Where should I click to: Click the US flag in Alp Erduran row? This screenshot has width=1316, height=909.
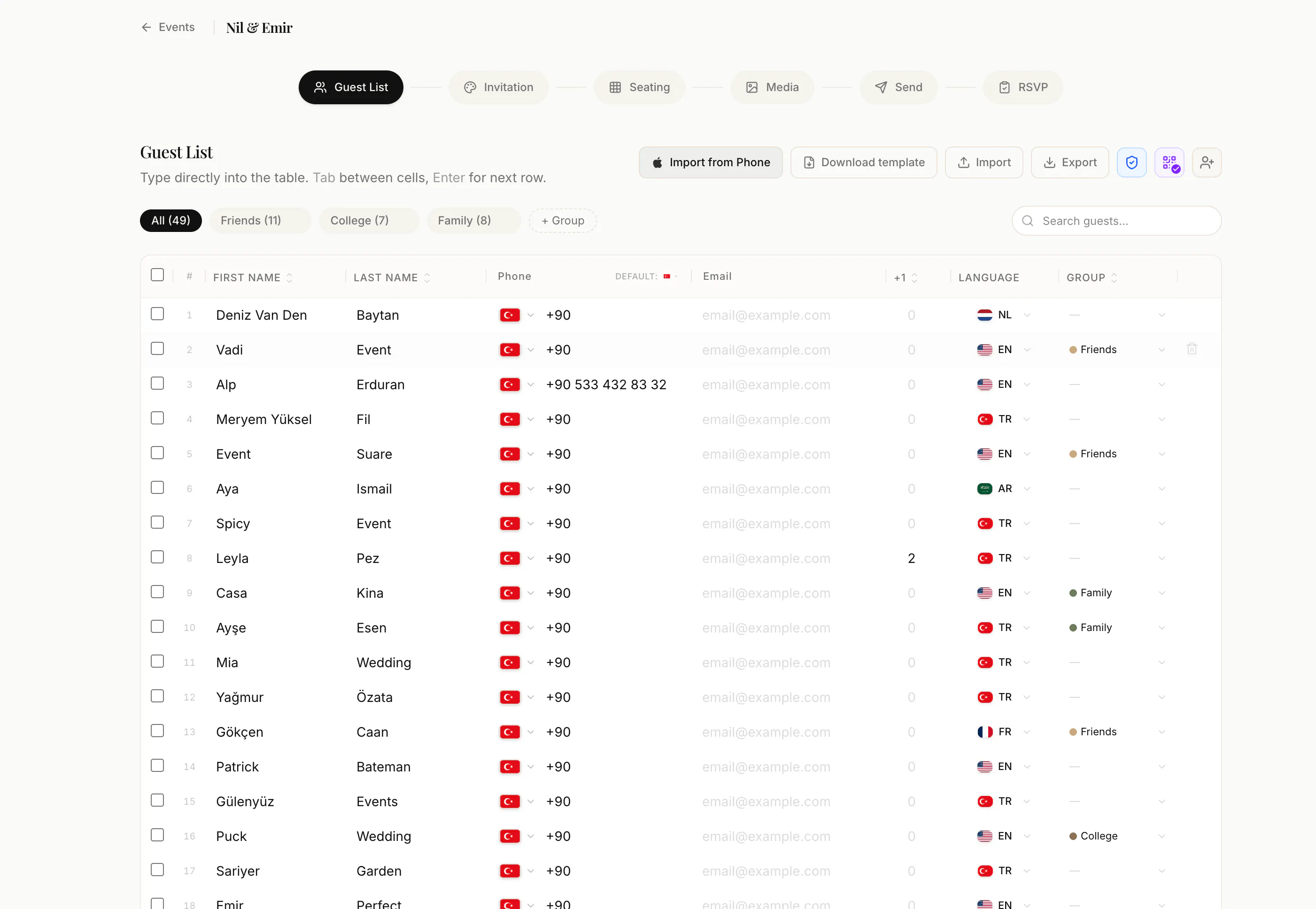[x=984, y=385]
